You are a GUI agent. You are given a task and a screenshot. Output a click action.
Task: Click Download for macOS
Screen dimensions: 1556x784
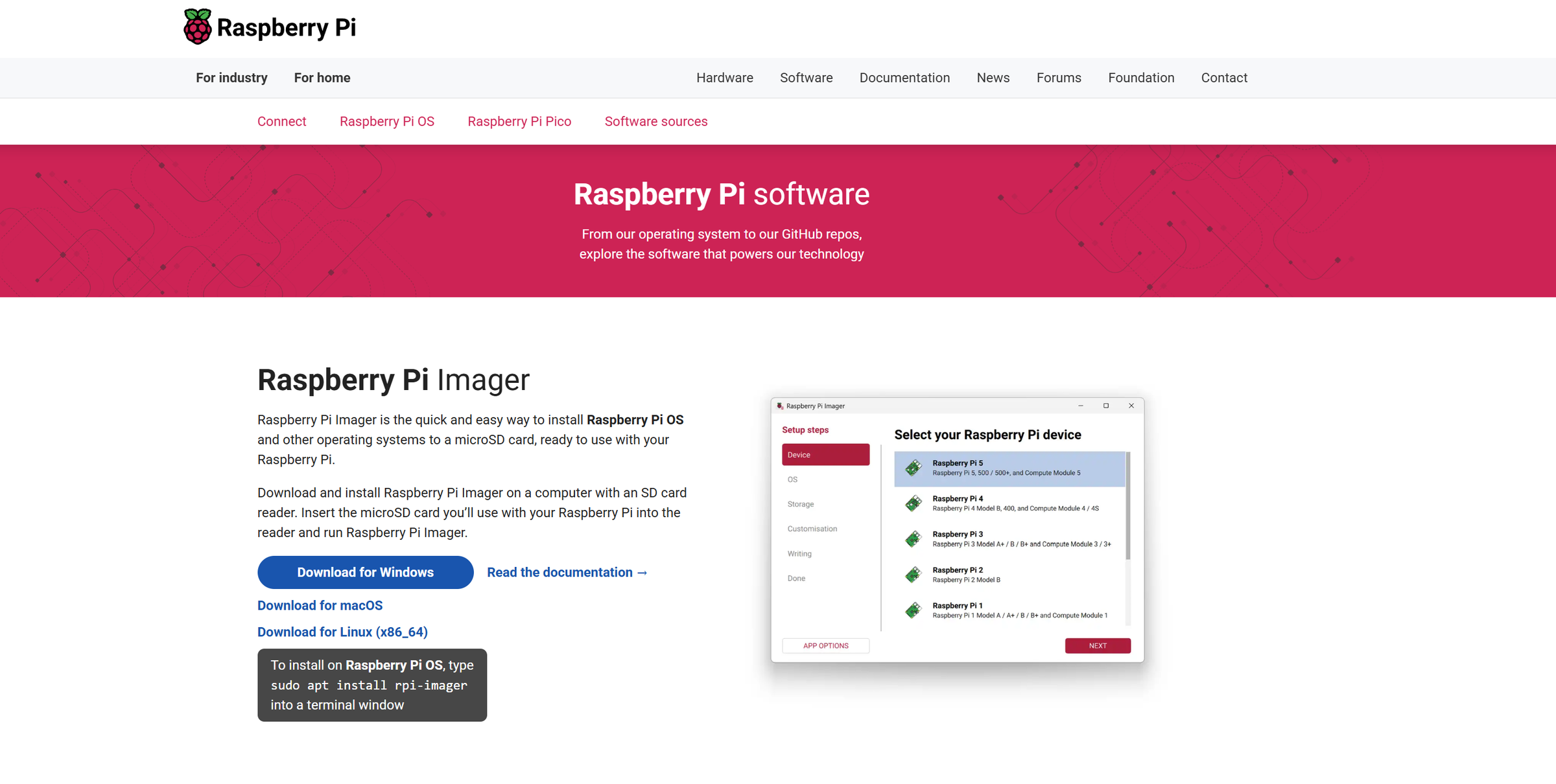[x=320, y=605]
